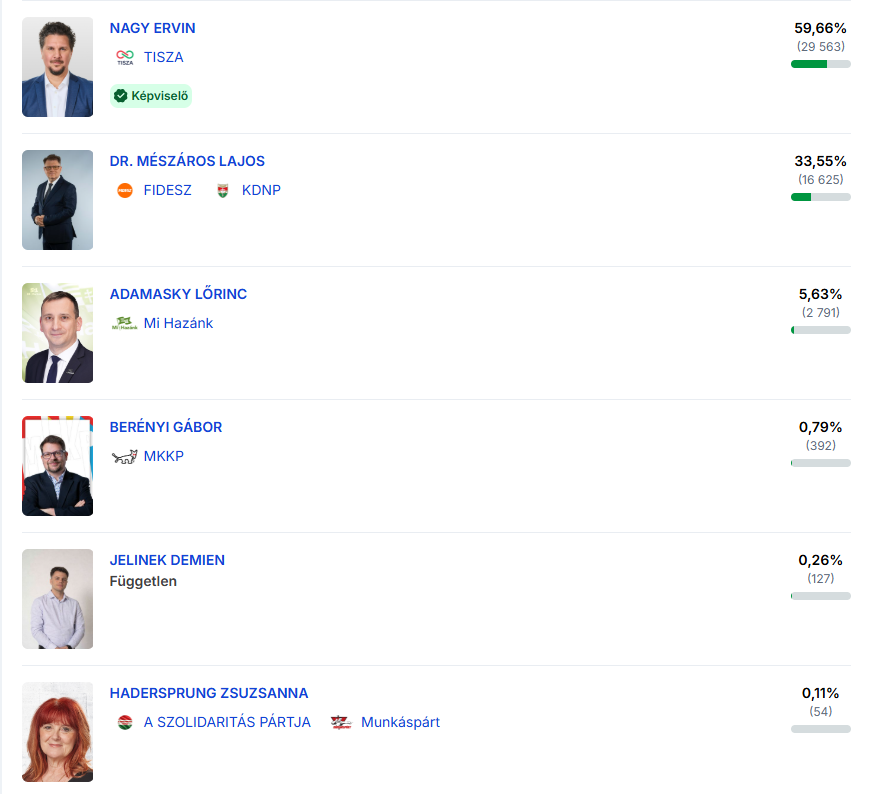Click the Munkáspárt party logo icon
870x794 pixels.
pyautogui.click(x=342, y=722)
